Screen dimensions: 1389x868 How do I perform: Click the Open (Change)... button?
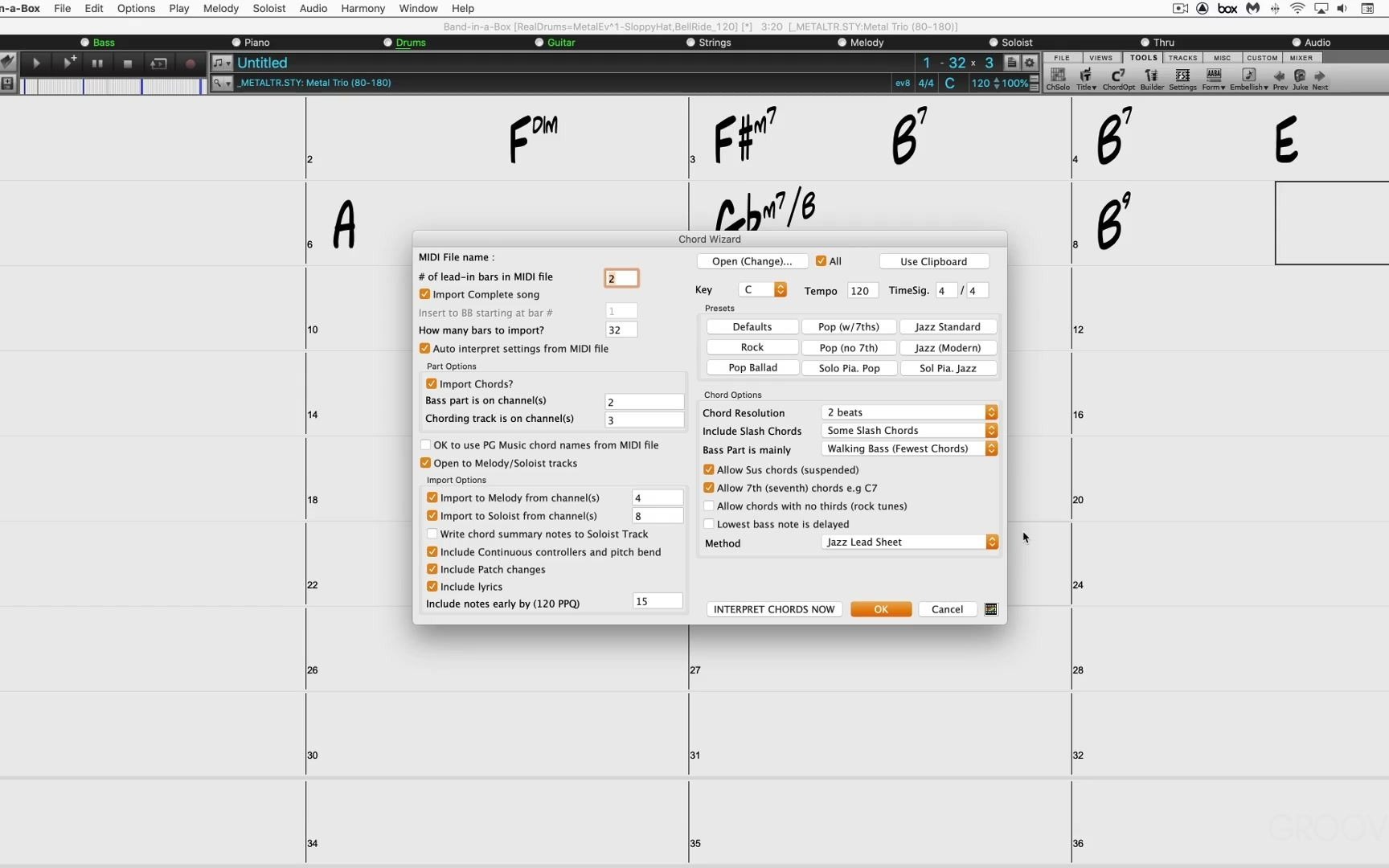752,261
